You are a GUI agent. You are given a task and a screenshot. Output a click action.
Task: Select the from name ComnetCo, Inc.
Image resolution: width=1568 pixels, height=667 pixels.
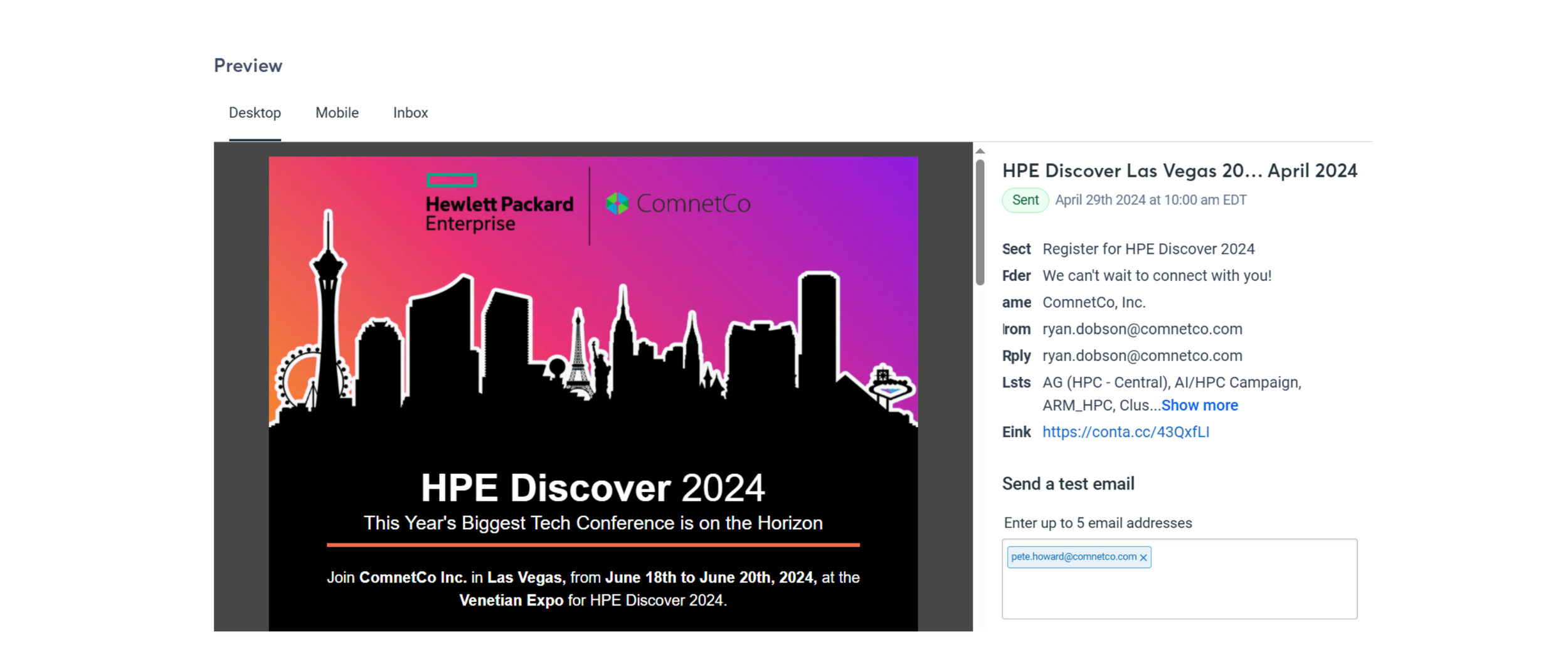1094,302
